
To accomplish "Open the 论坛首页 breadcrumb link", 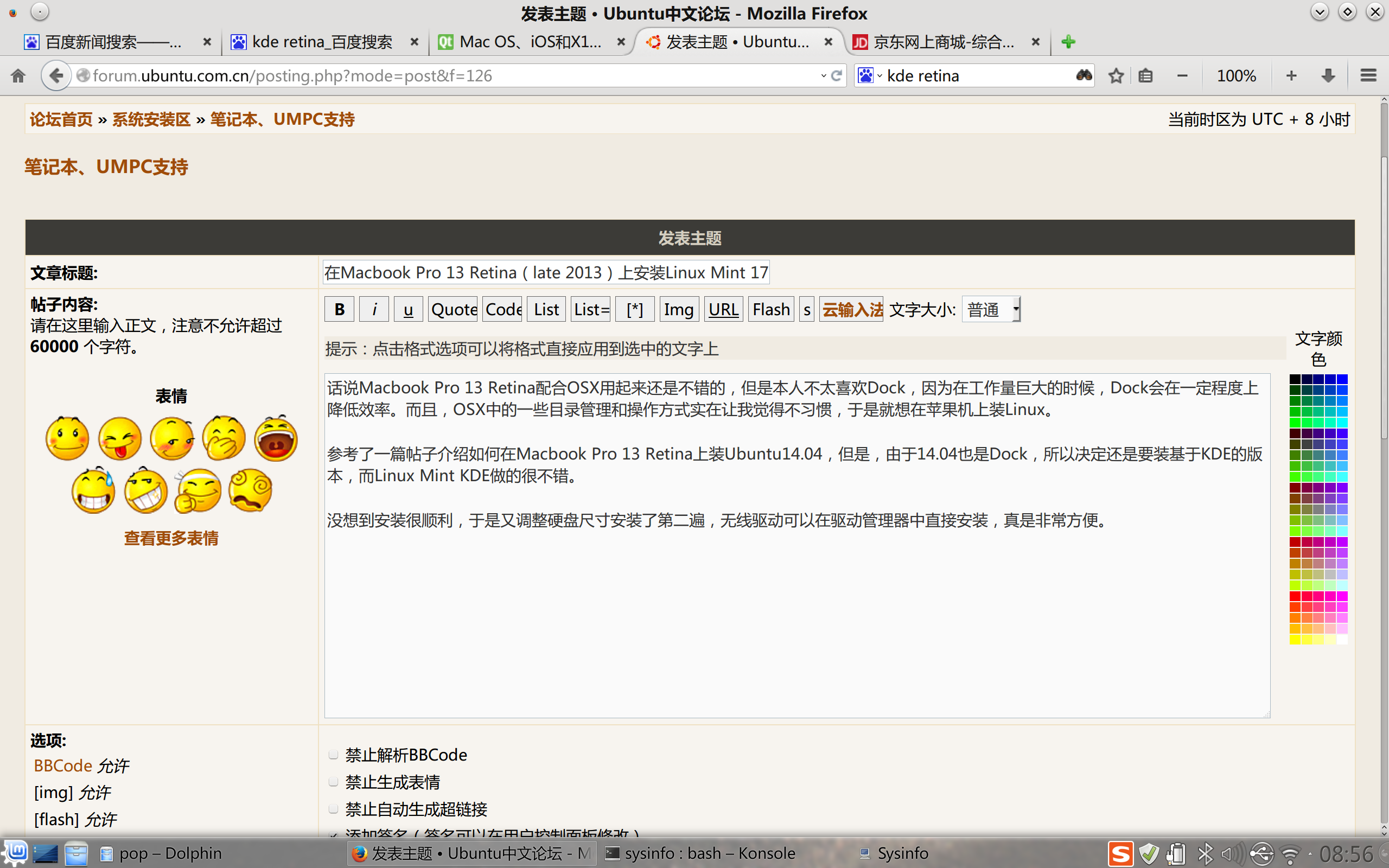I will [61, 119].
